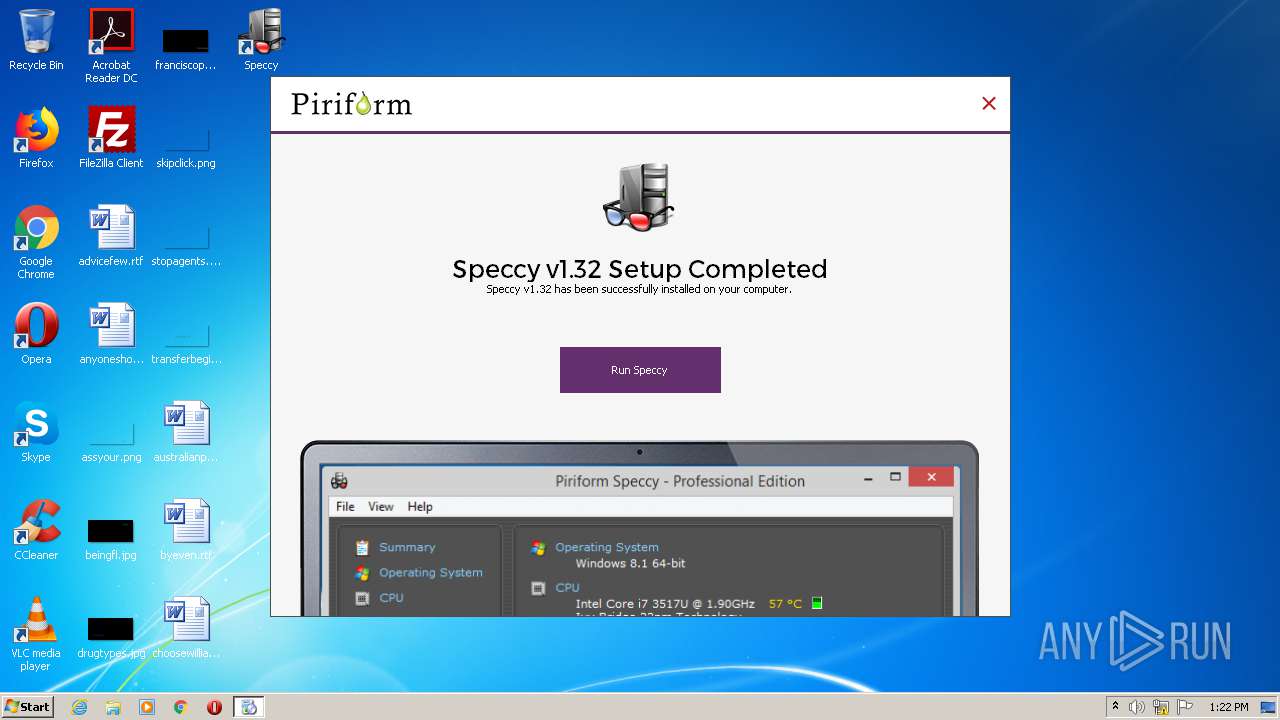
Task: Select the CCleaner desktop shortcut
Action: pyautogui.click(x=36, y=530)
